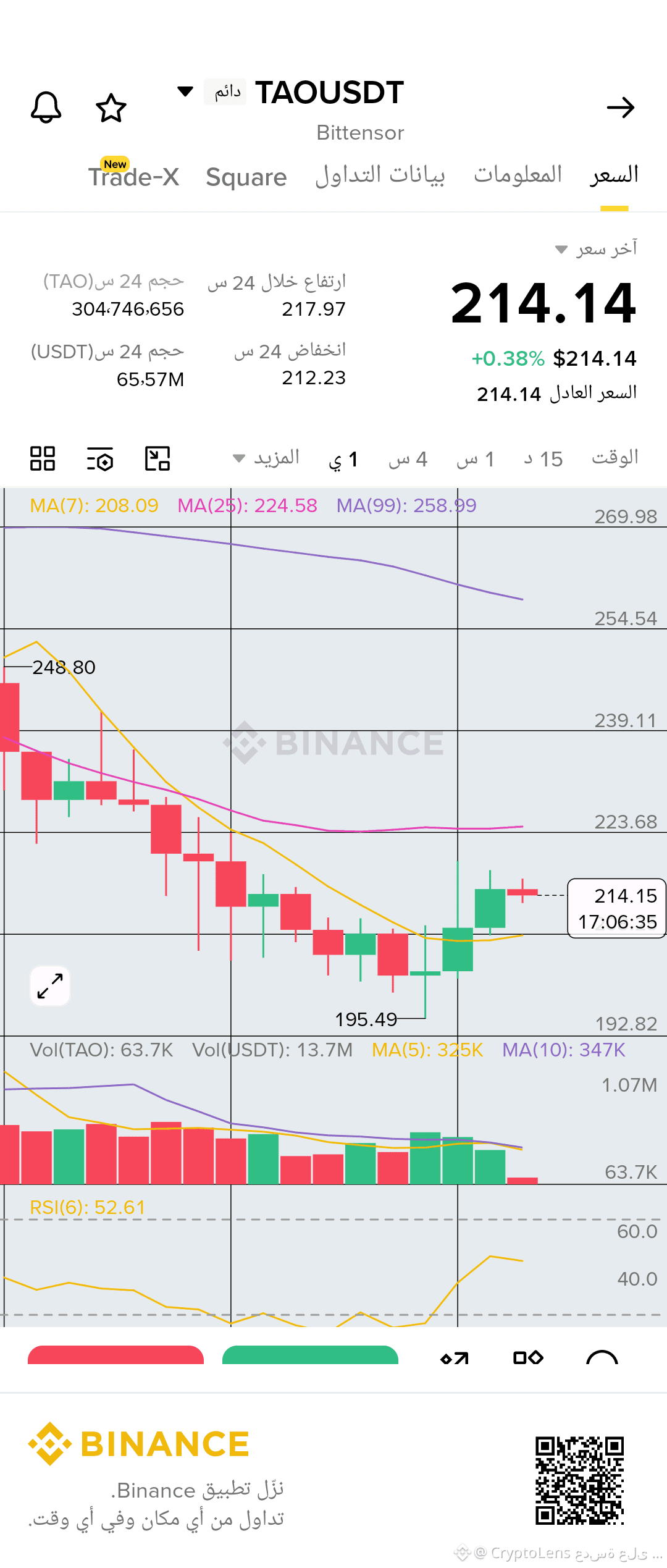Switch to the المعلومات tab
The height and width of the screenshot is (1568, 667).
518,175
